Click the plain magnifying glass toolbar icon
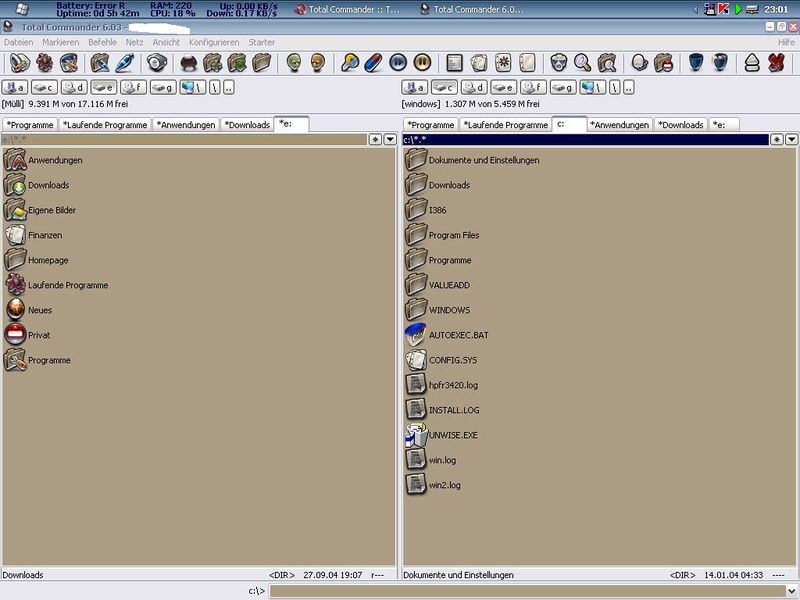The height and width of the screenshot is (600, 800). pyautogui.click(x=583, y=63)
